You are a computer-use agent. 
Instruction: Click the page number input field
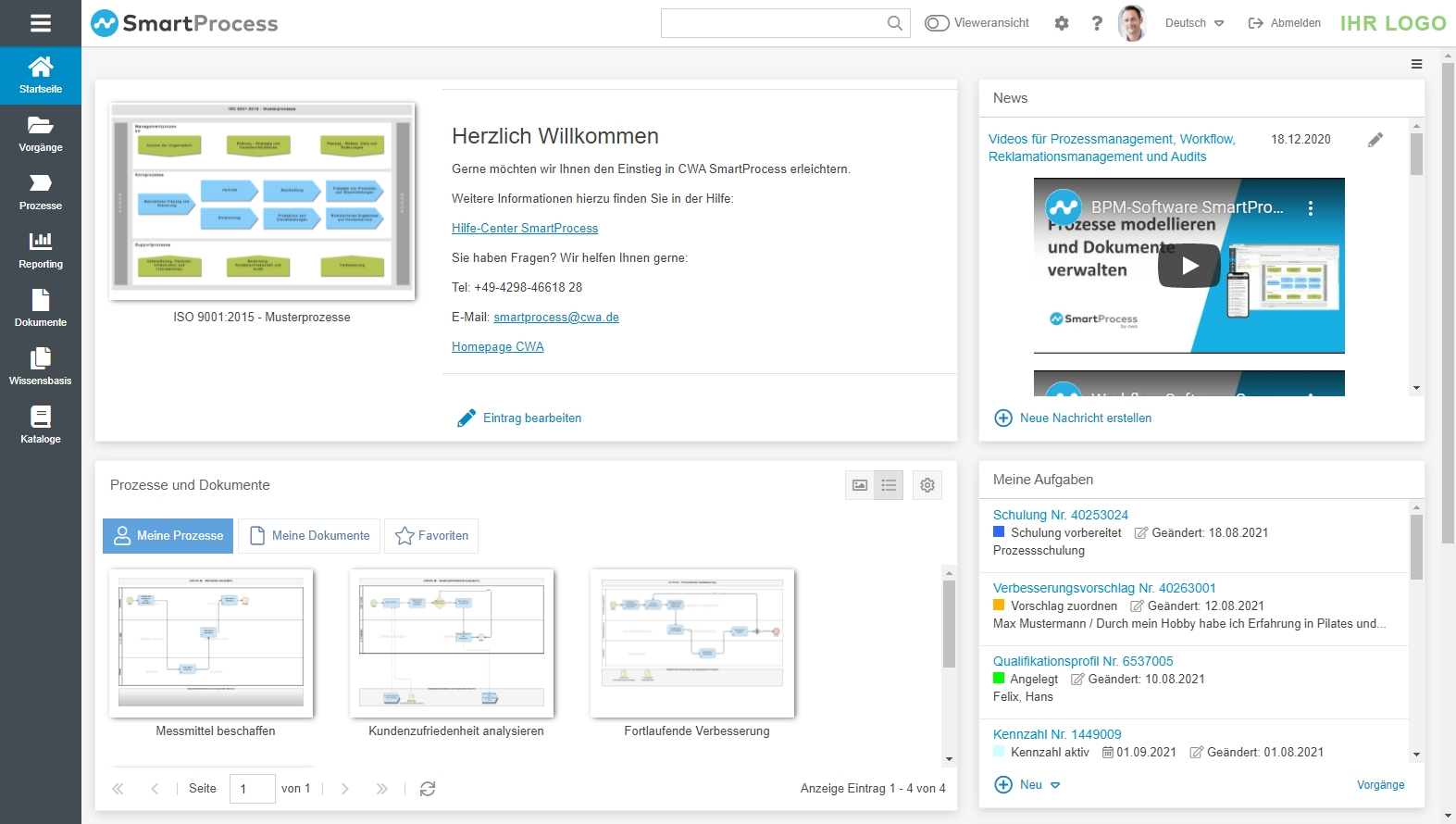[x=253, y=789]
